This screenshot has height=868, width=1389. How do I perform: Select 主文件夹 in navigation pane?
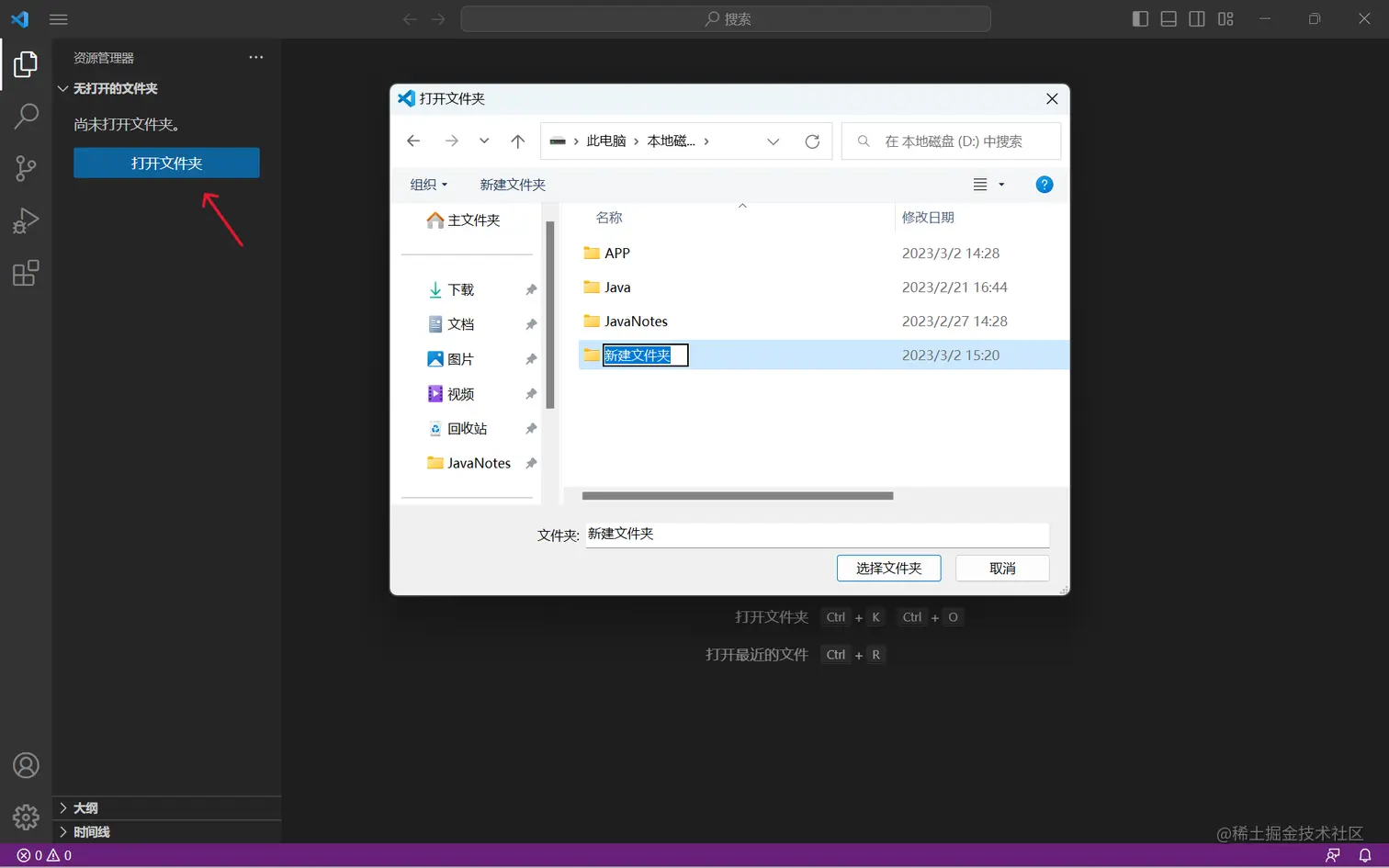click(x=465, y=220)
